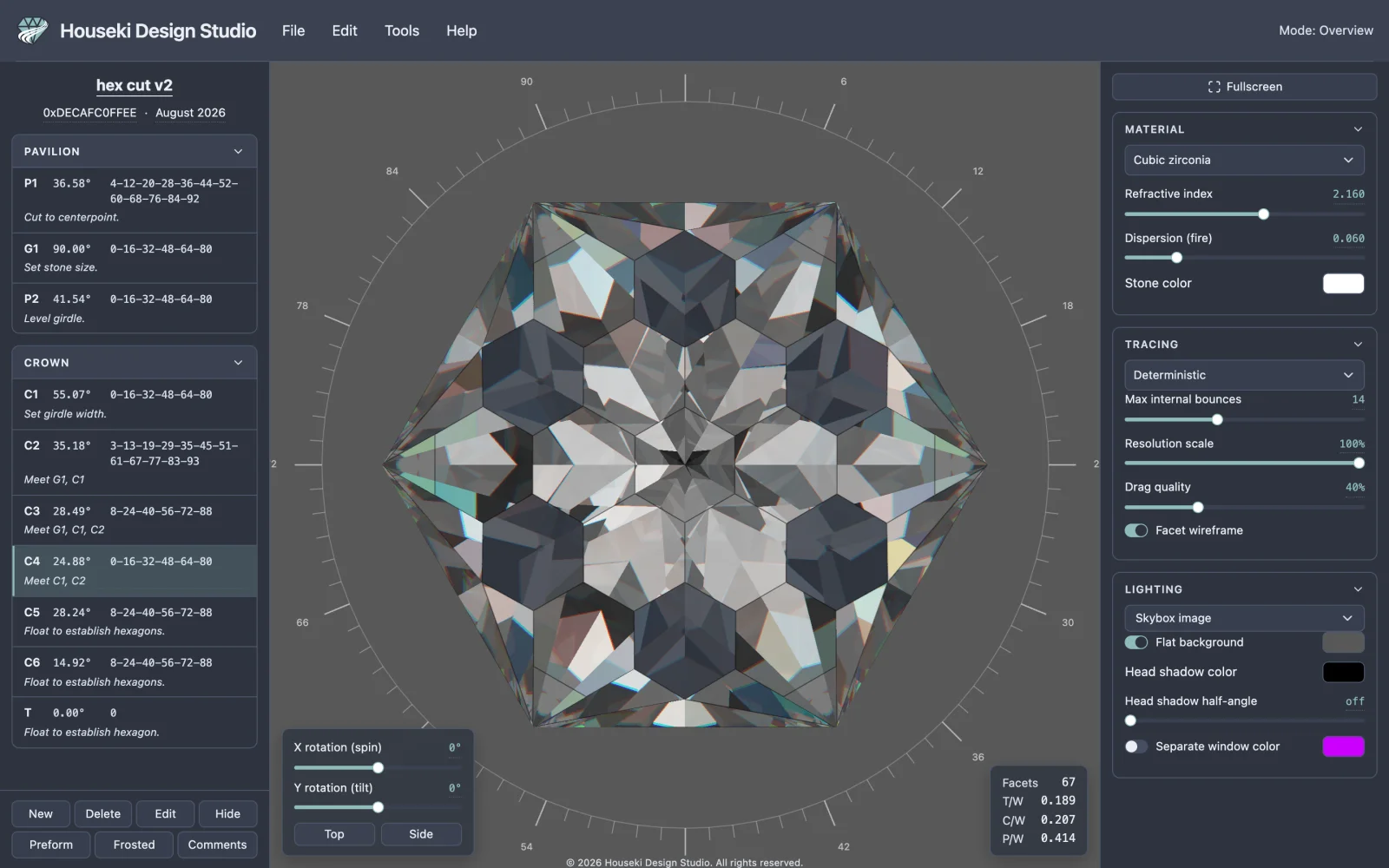Image resolution: width=1389 pixels, height=868 pixels.
Task: Click the Y rotation (tilt) slider
Action: pos(378,807)
